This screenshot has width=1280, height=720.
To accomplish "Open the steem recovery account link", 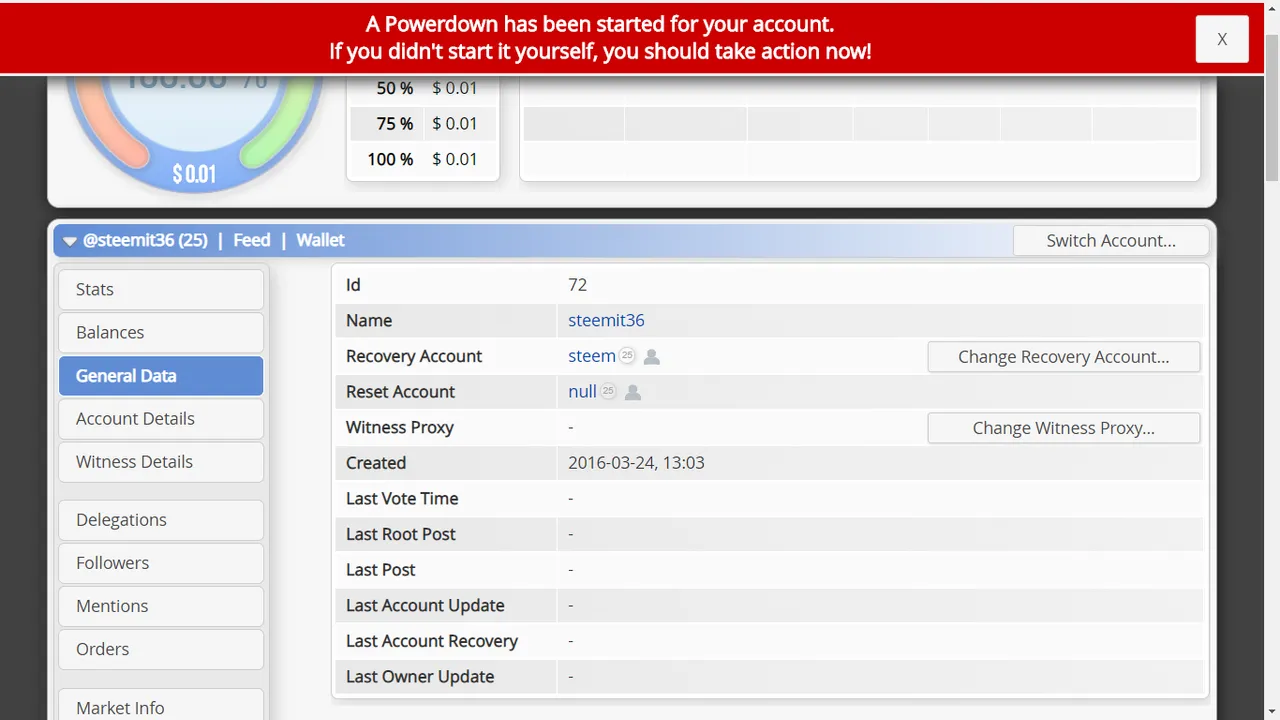I will [592, 356].
